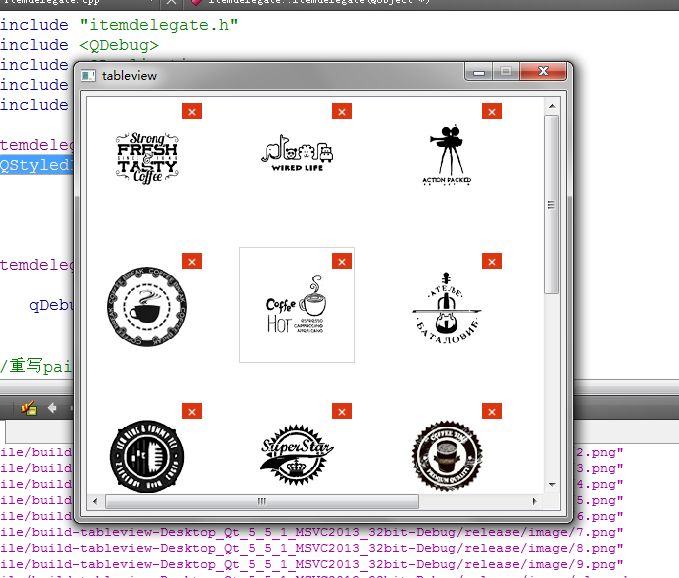Minimize the tableview window
This screenshot has width=679, height=578.
coord(479,72)
